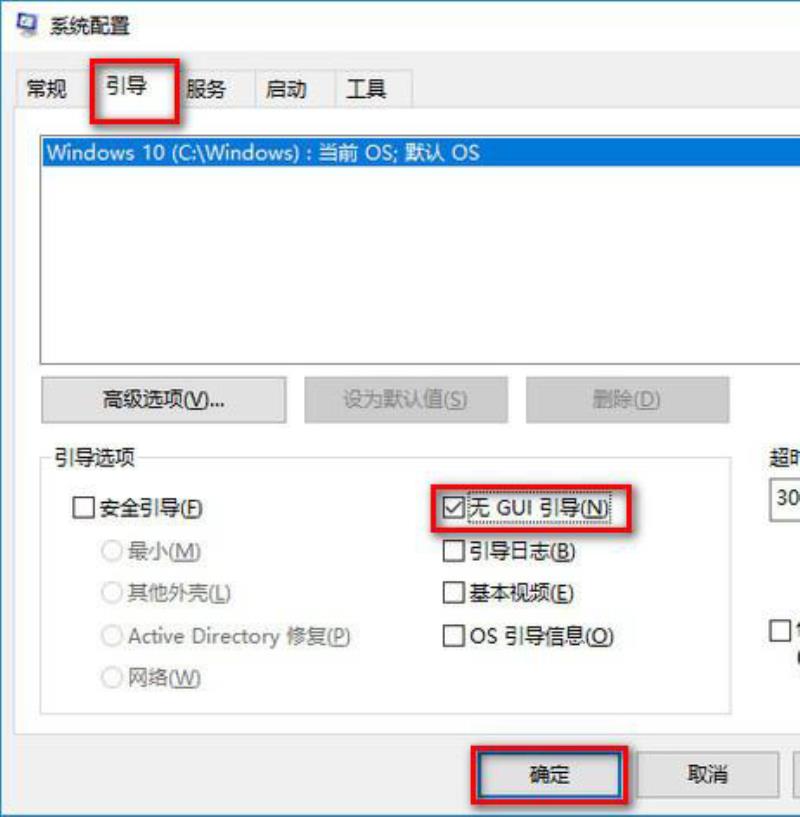
Task: Open the 引导 tab
Action: coord(126,85)
